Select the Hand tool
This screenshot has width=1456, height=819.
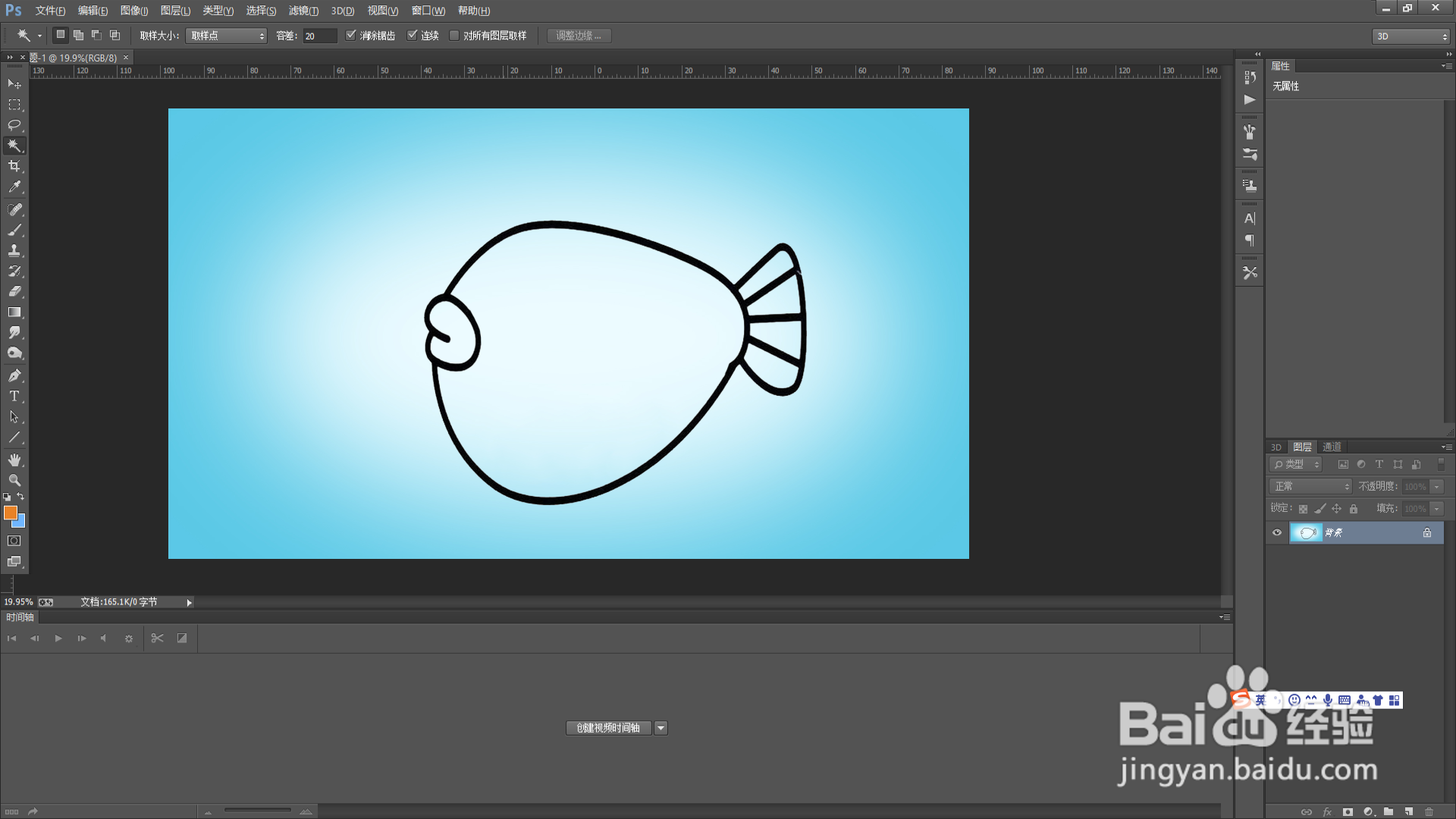click(x=14, y=460)
